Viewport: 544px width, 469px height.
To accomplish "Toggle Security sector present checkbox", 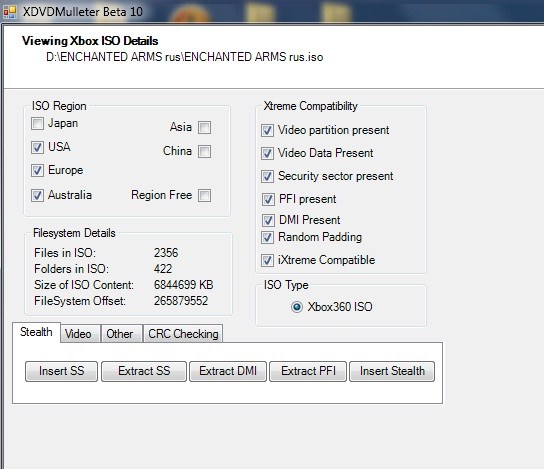I will [267, 177].
